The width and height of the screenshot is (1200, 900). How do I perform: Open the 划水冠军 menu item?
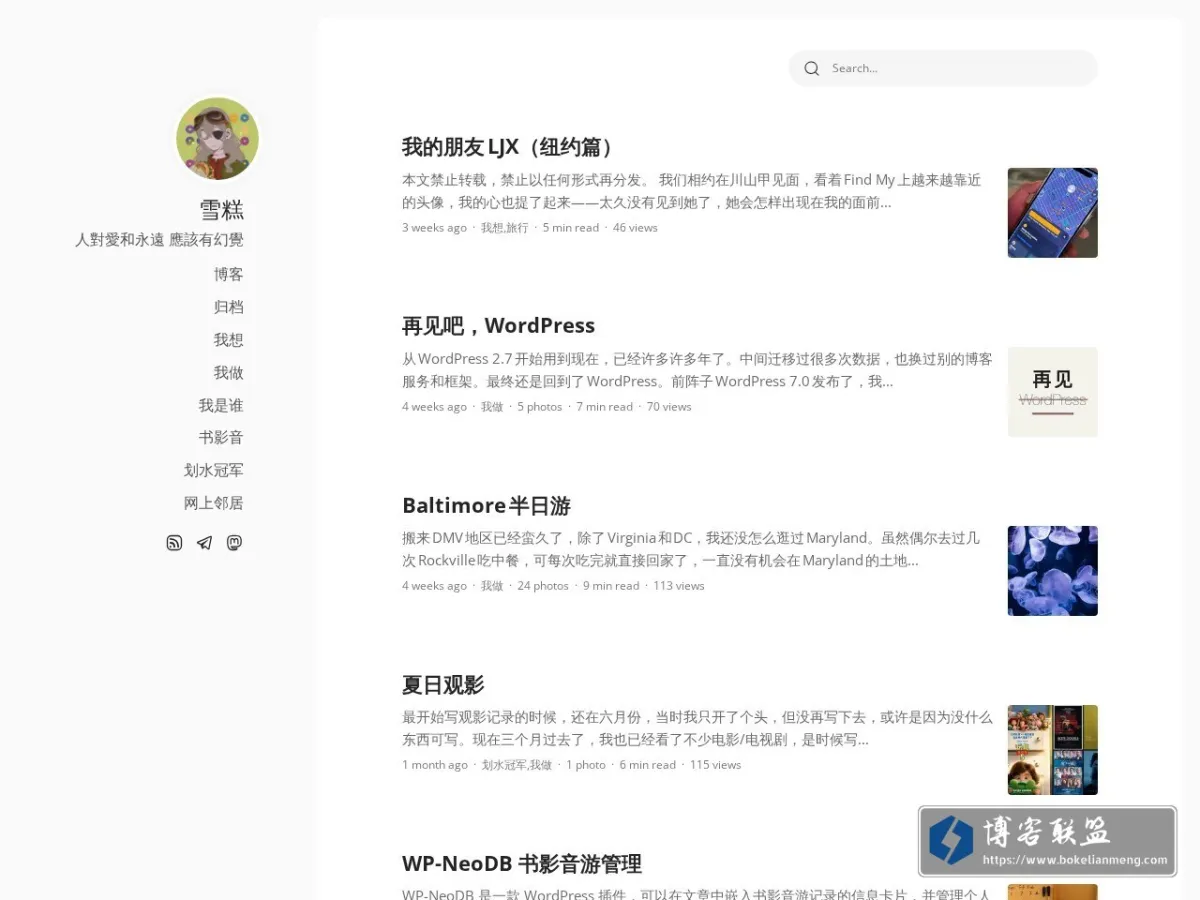pyautogui.click(x=214, y=470)
